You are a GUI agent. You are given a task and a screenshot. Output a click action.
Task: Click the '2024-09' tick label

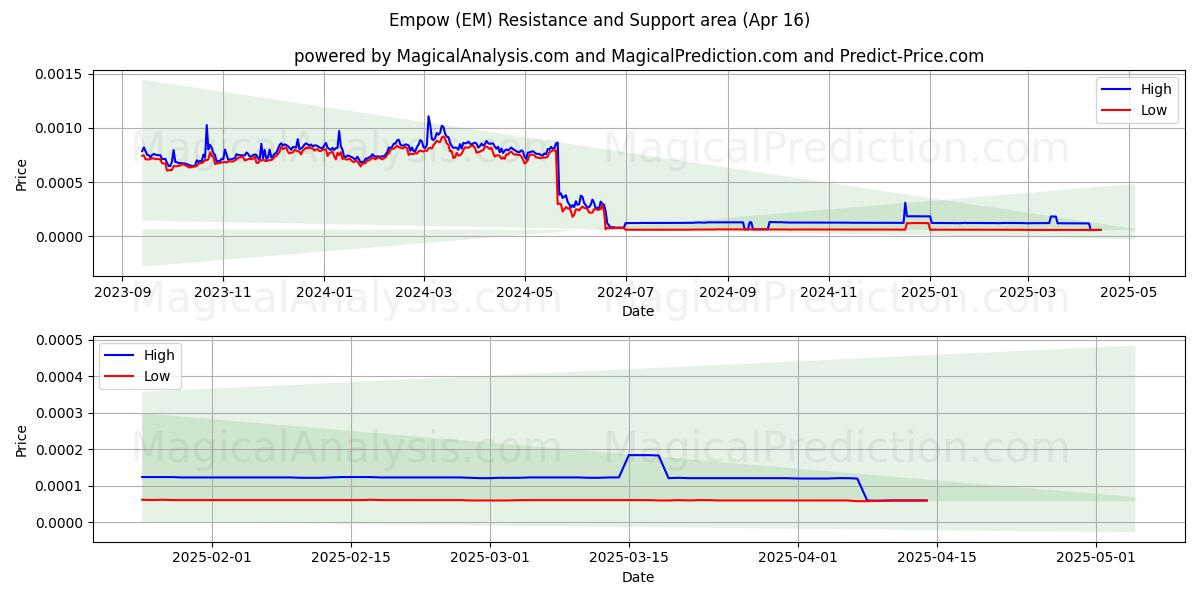click(x=727, y=291)
